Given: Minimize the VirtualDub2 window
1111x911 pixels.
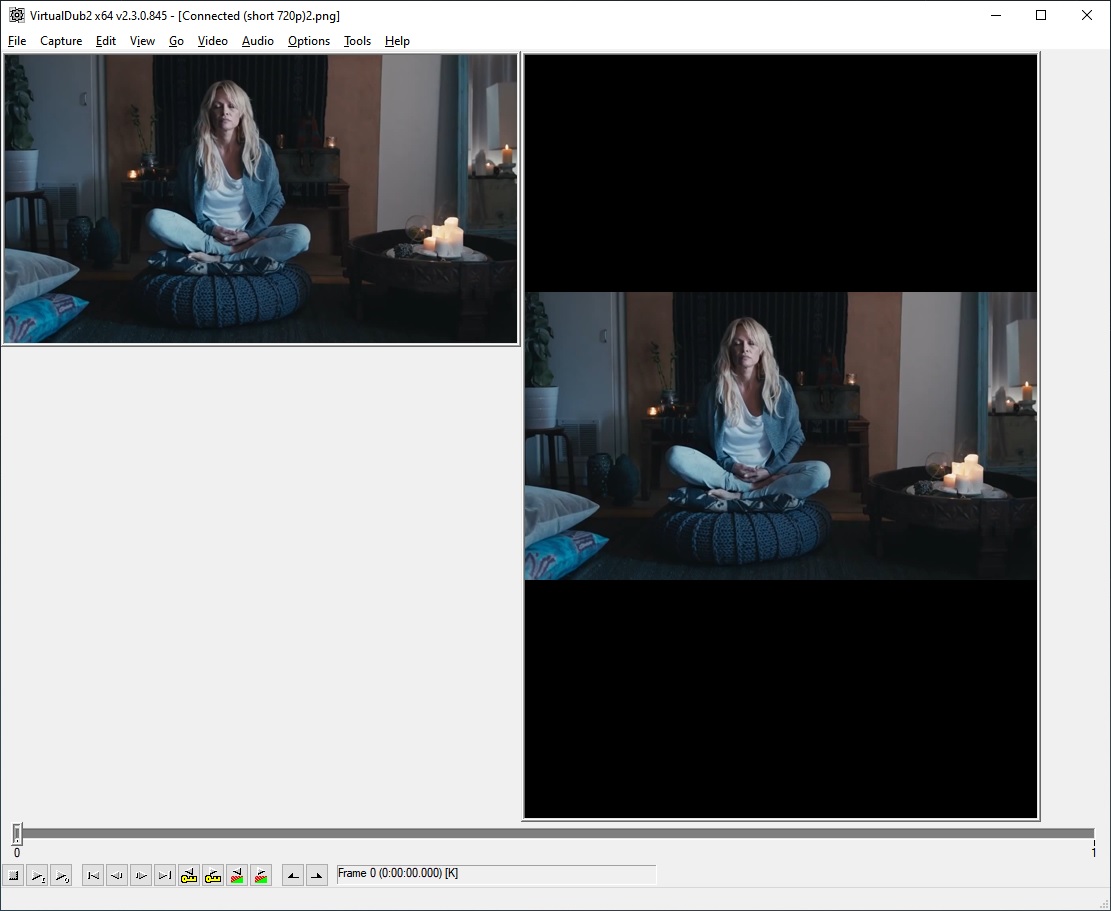Looking at the screenshot, I should pos(996,15).
